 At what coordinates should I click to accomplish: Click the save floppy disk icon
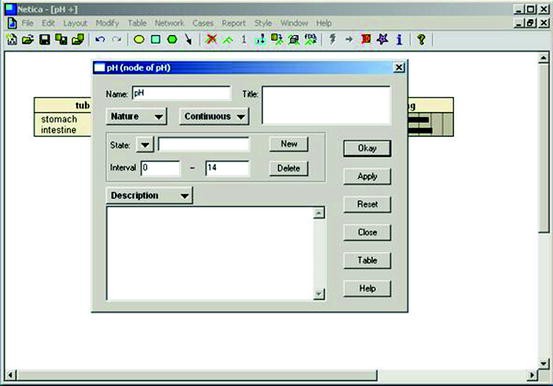[45, 40]
